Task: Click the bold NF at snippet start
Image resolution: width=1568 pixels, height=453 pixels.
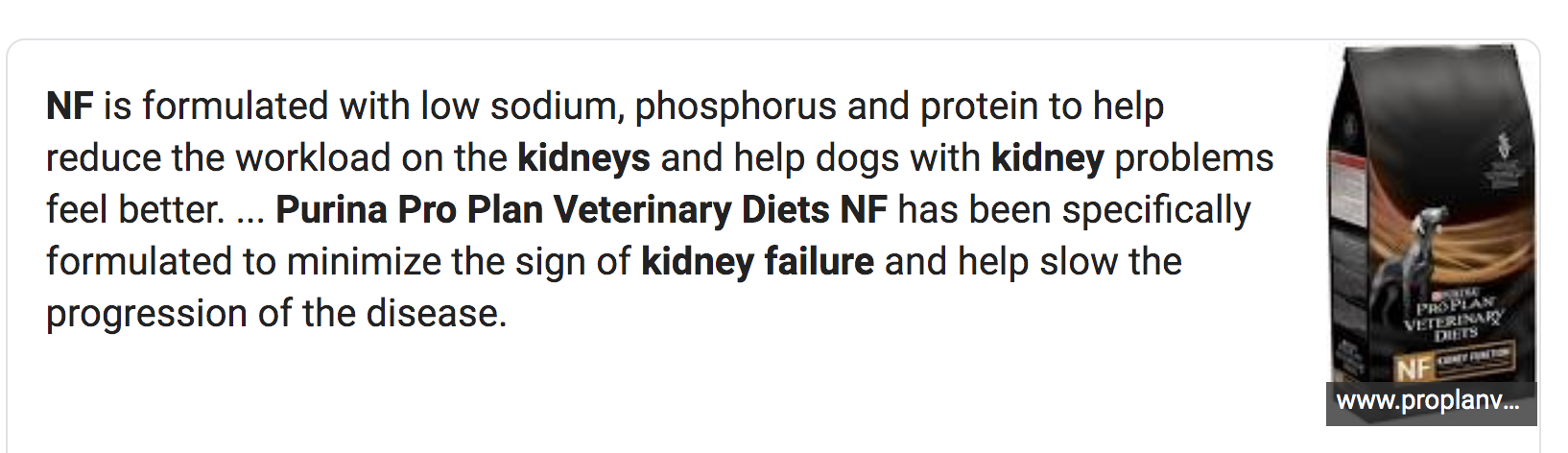Action: pos(69,106)
